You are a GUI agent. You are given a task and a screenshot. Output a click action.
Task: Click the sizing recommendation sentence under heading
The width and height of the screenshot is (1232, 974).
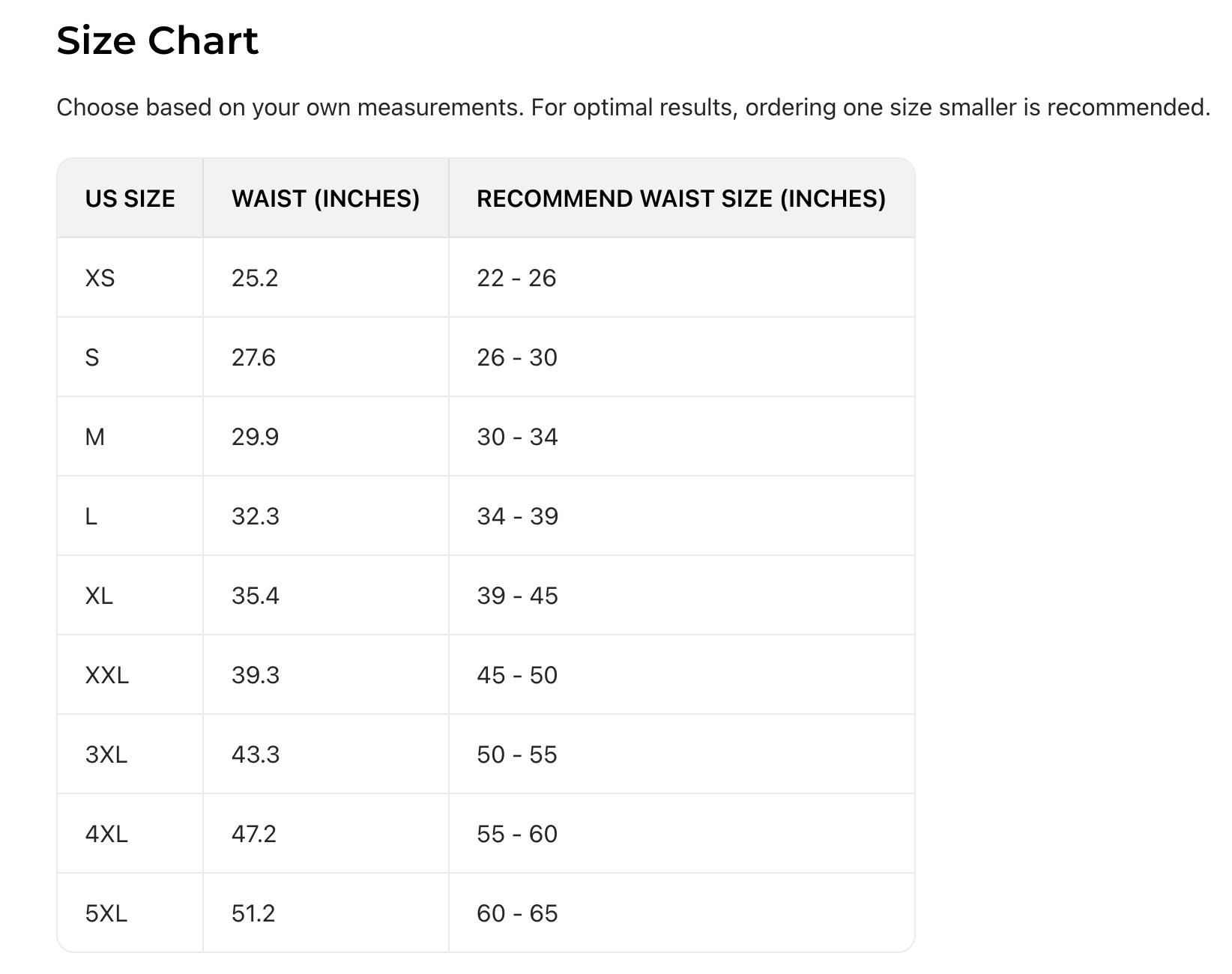click(x=632, y=107)
